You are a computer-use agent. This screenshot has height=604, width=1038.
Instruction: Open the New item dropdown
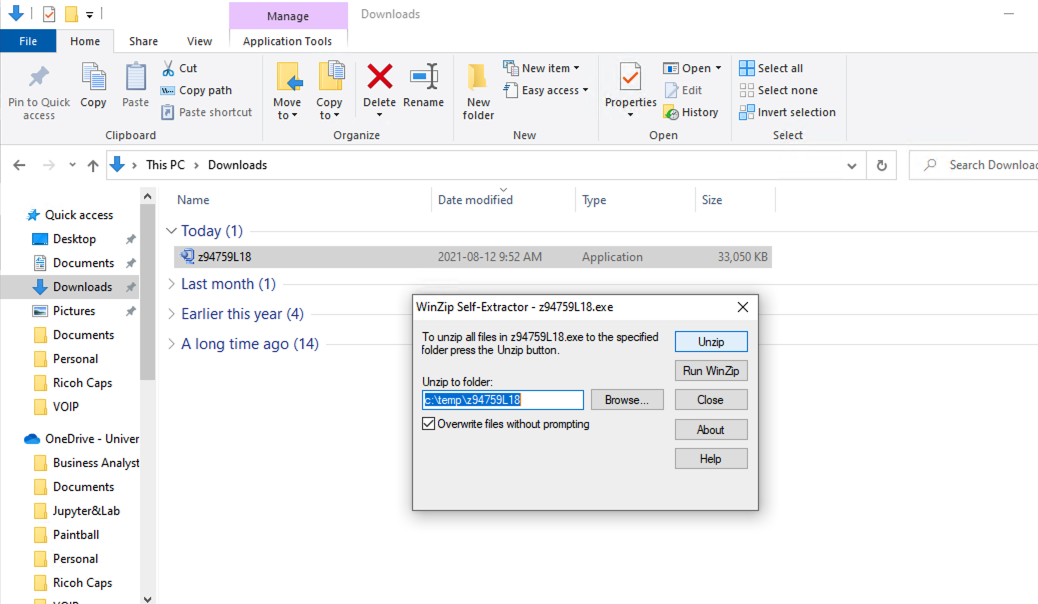click(x=577, y=68)
